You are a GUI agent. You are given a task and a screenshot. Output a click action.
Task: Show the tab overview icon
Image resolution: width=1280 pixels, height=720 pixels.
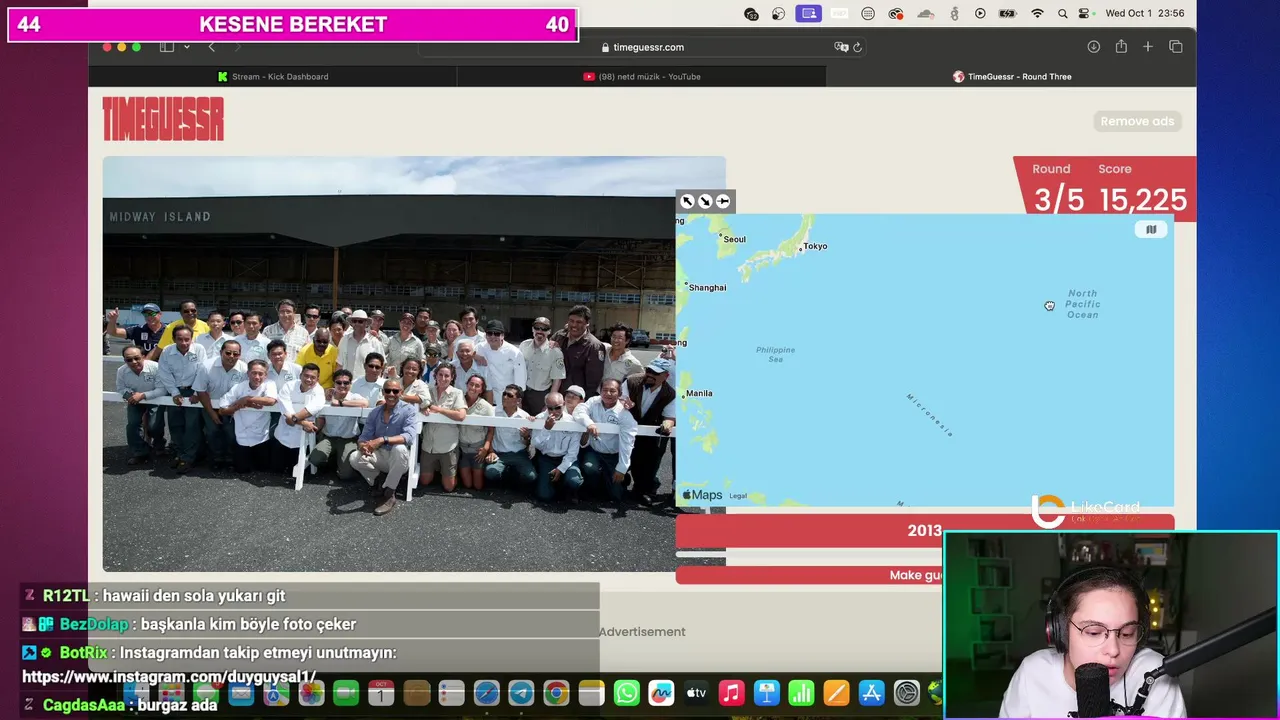pos(1176,47)
